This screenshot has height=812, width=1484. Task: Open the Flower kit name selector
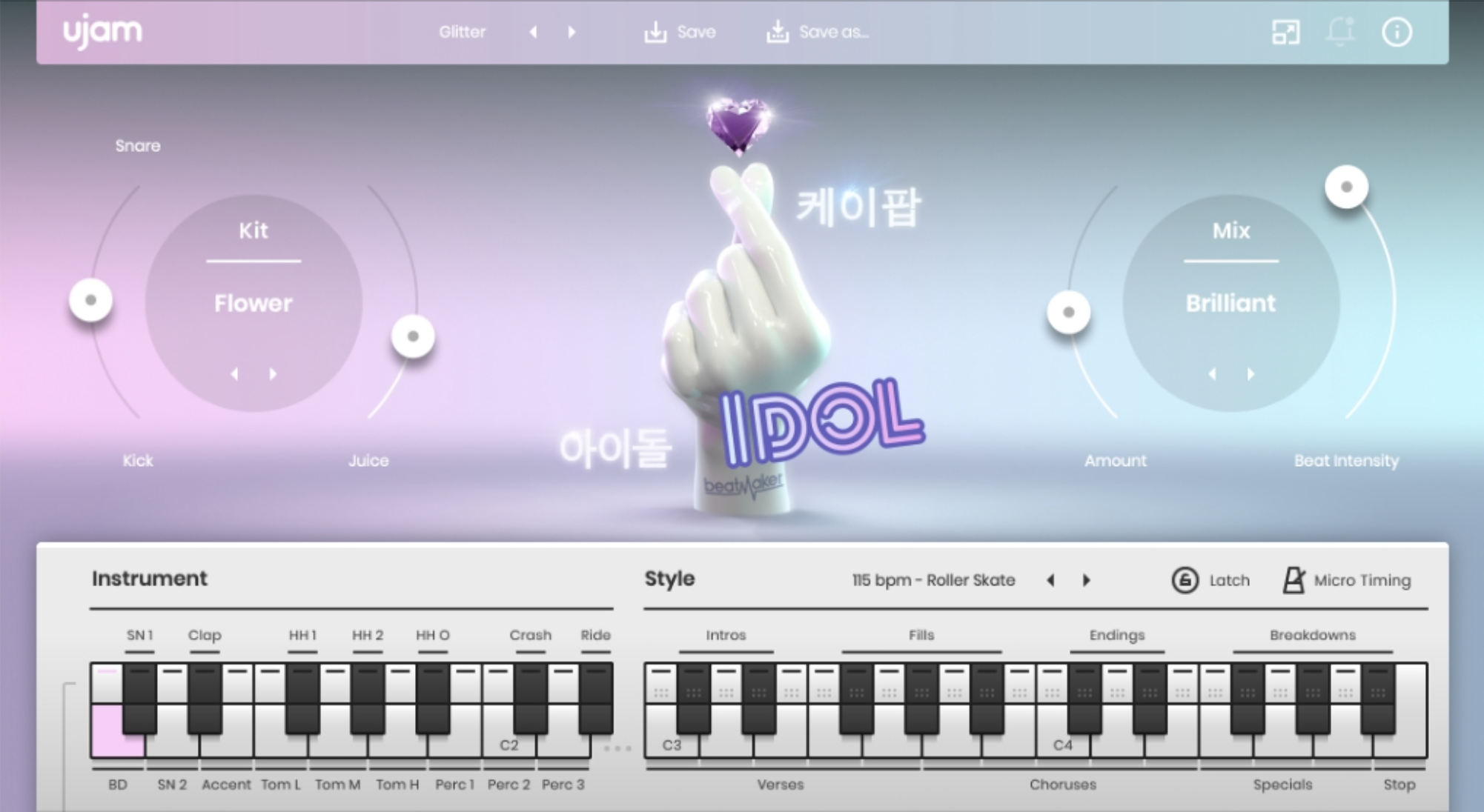coord(254,303)
